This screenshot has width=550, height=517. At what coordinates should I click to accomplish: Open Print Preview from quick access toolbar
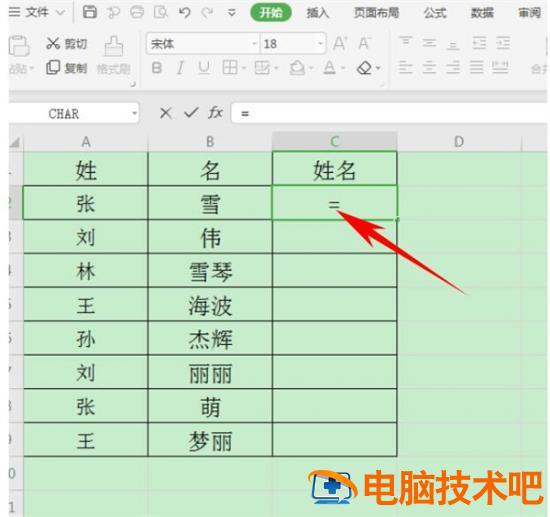pos(161,12)
